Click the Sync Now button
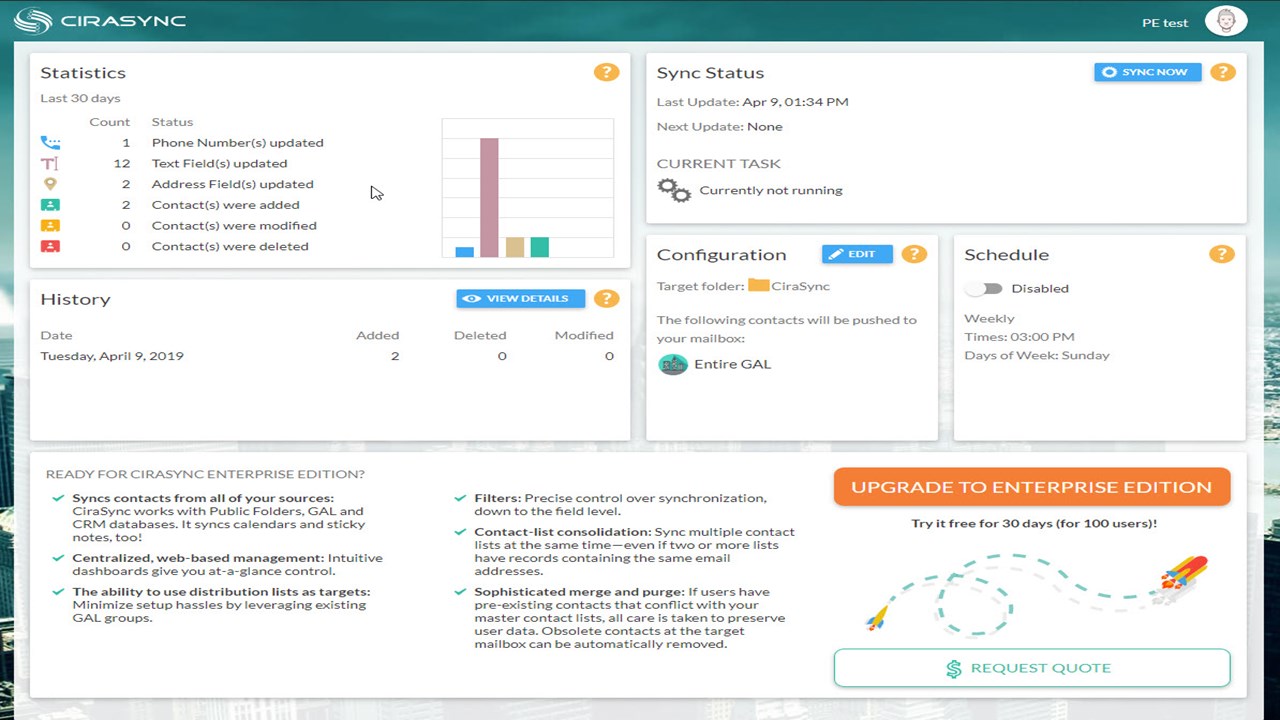The width and height of the screenshot is (1280, 720). [x=1147, y=72]
